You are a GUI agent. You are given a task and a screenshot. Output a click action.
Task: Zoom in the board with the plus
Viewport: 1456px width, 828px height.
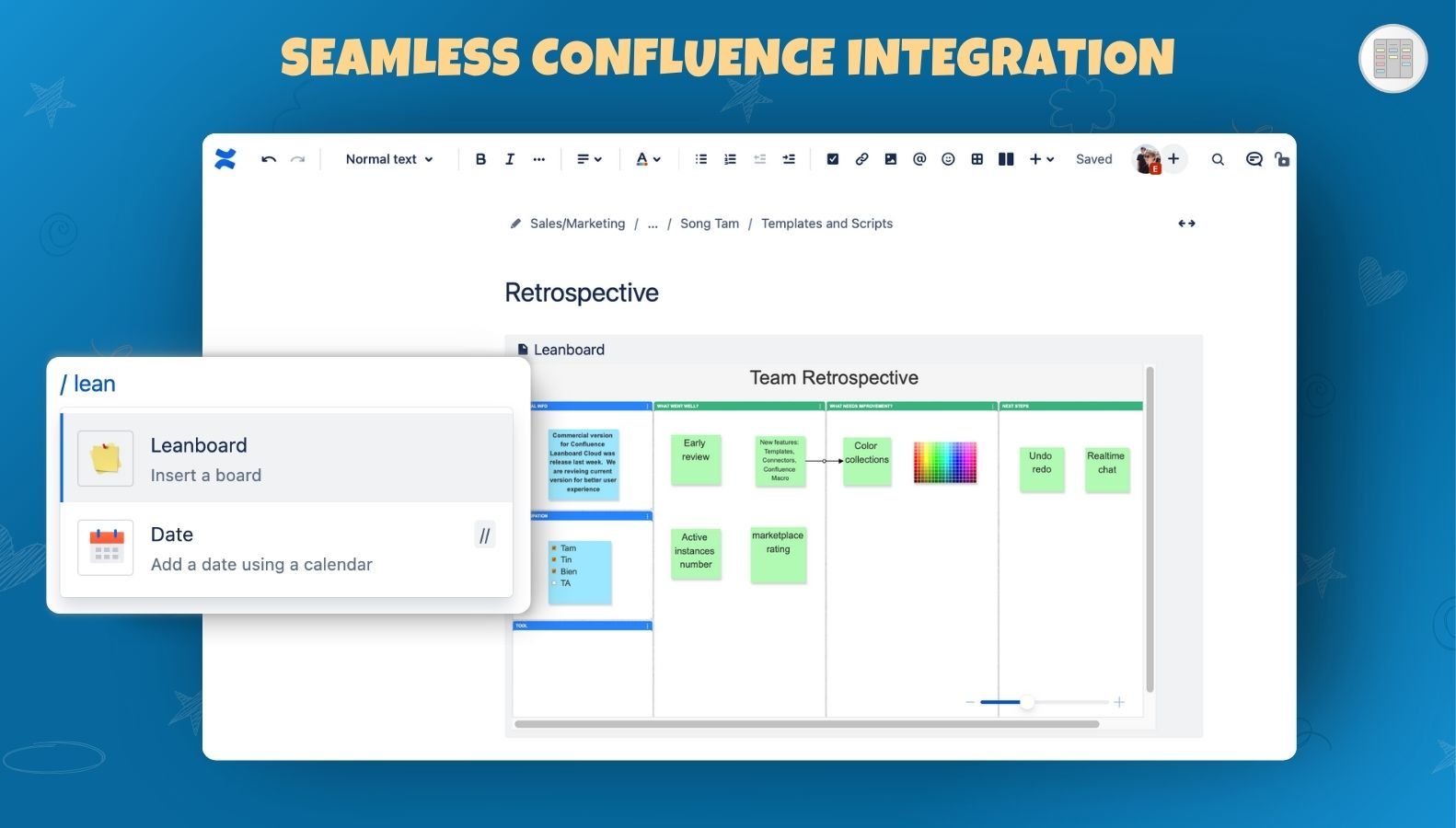pos(1119,702)
